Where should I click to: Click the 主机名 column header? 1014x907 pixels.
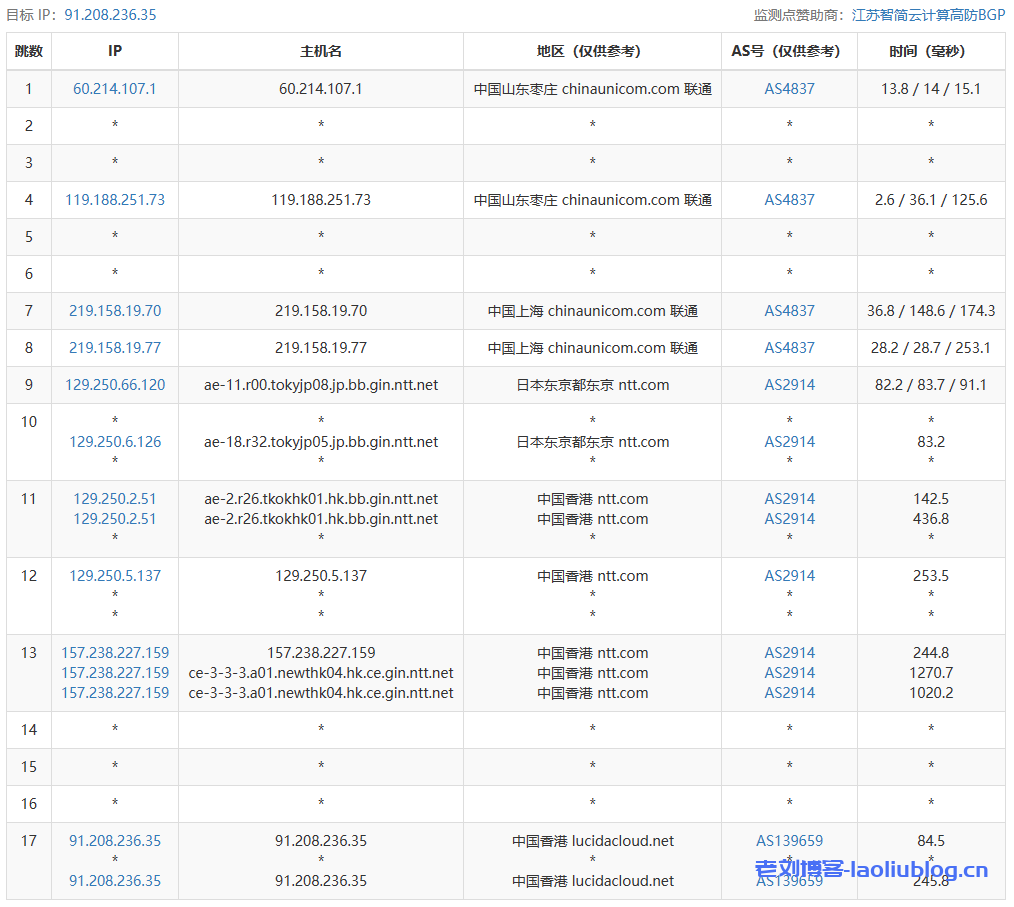pyautogui.click(x=321, y=51)
